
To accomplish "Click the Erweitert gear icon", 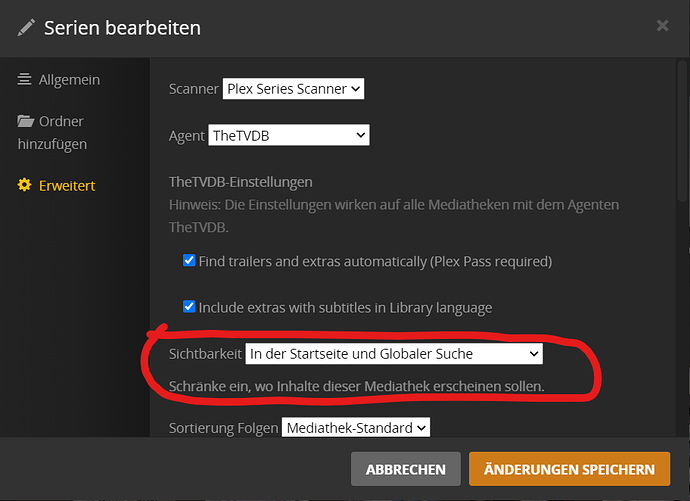I will [24, 185].
